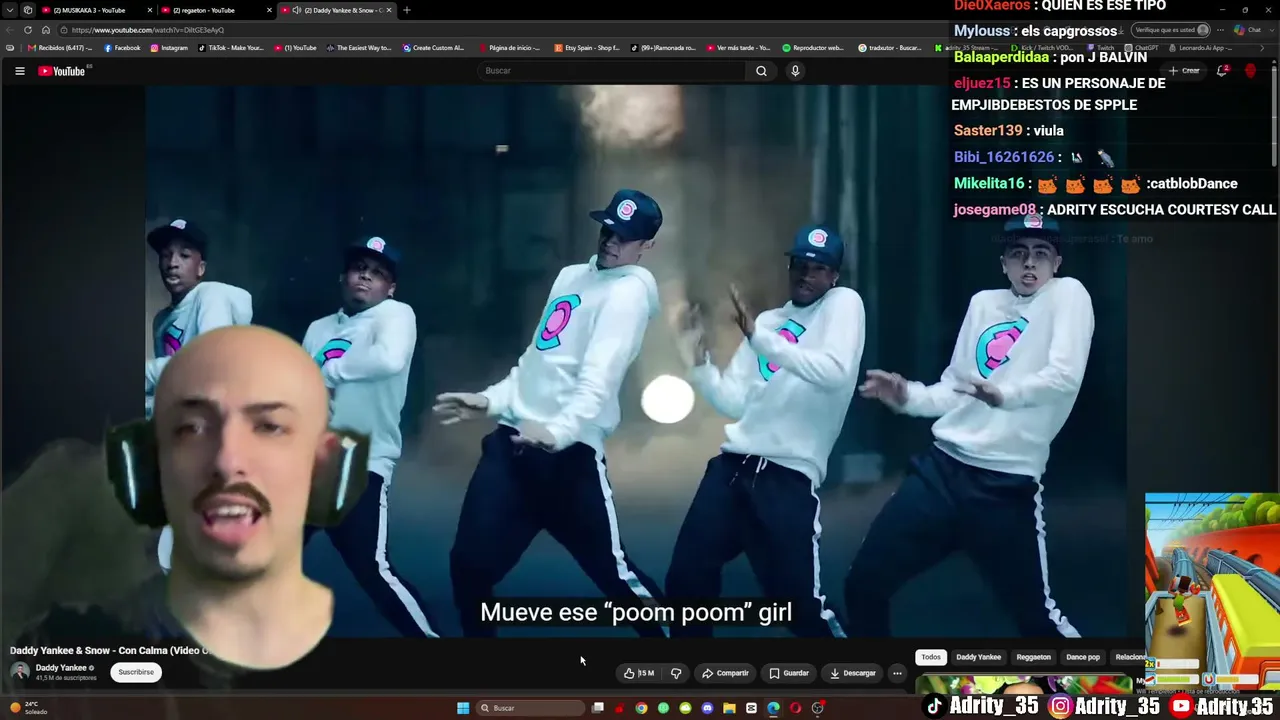
Task: Click the YouTube search magnifier button
Action: coord(761,71)
